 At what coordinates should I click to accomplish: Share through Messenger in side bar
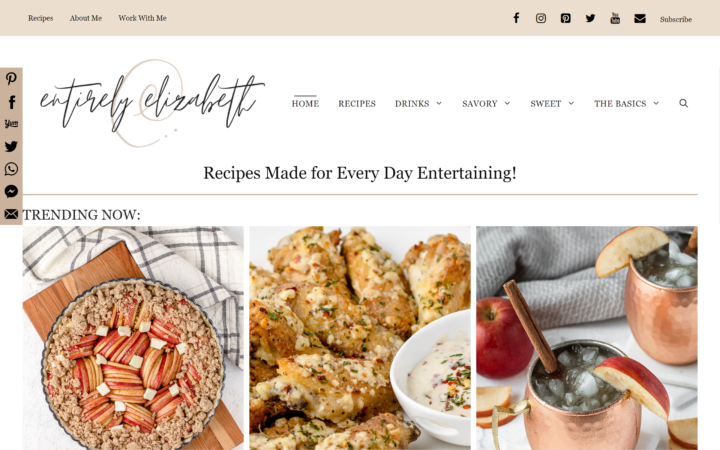[x=11, y=191]
